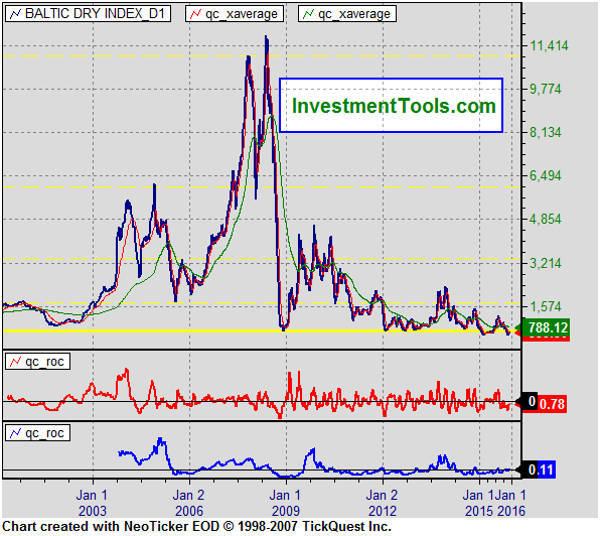The height and width of the screenshot is (536, 600).
Task: Select the Jan 1 2003 date label
Action: (92, 502)
